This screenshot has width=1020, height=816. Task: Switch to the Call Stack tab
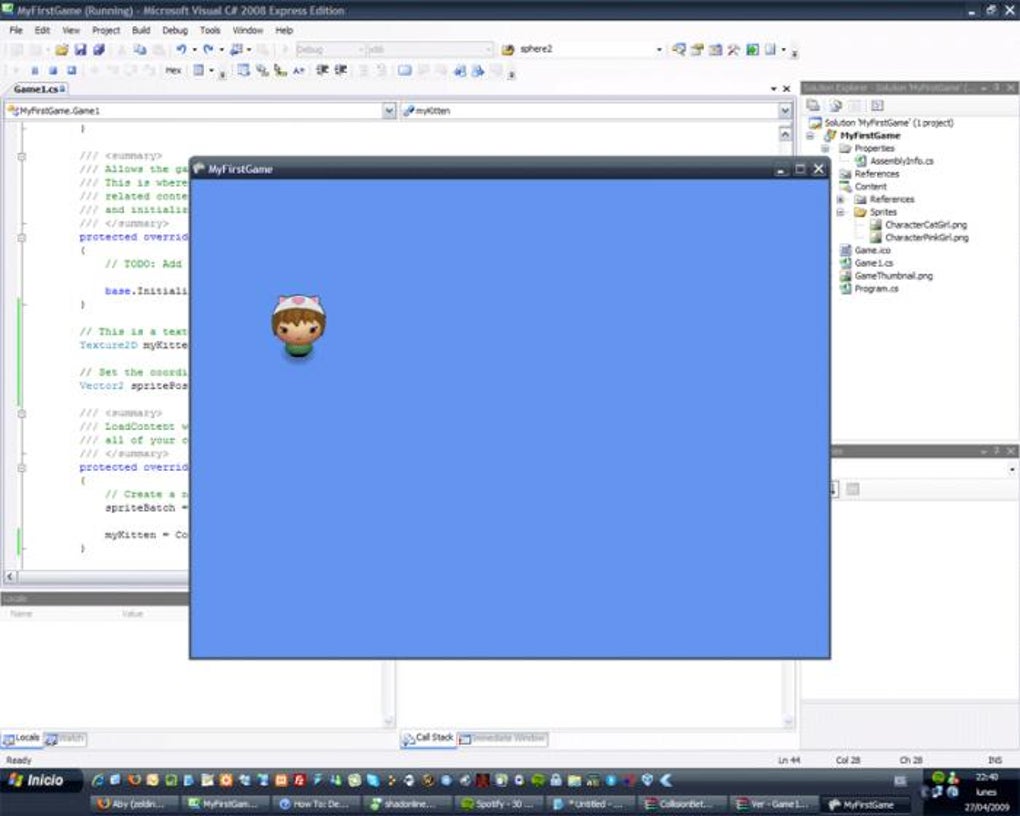428,738
